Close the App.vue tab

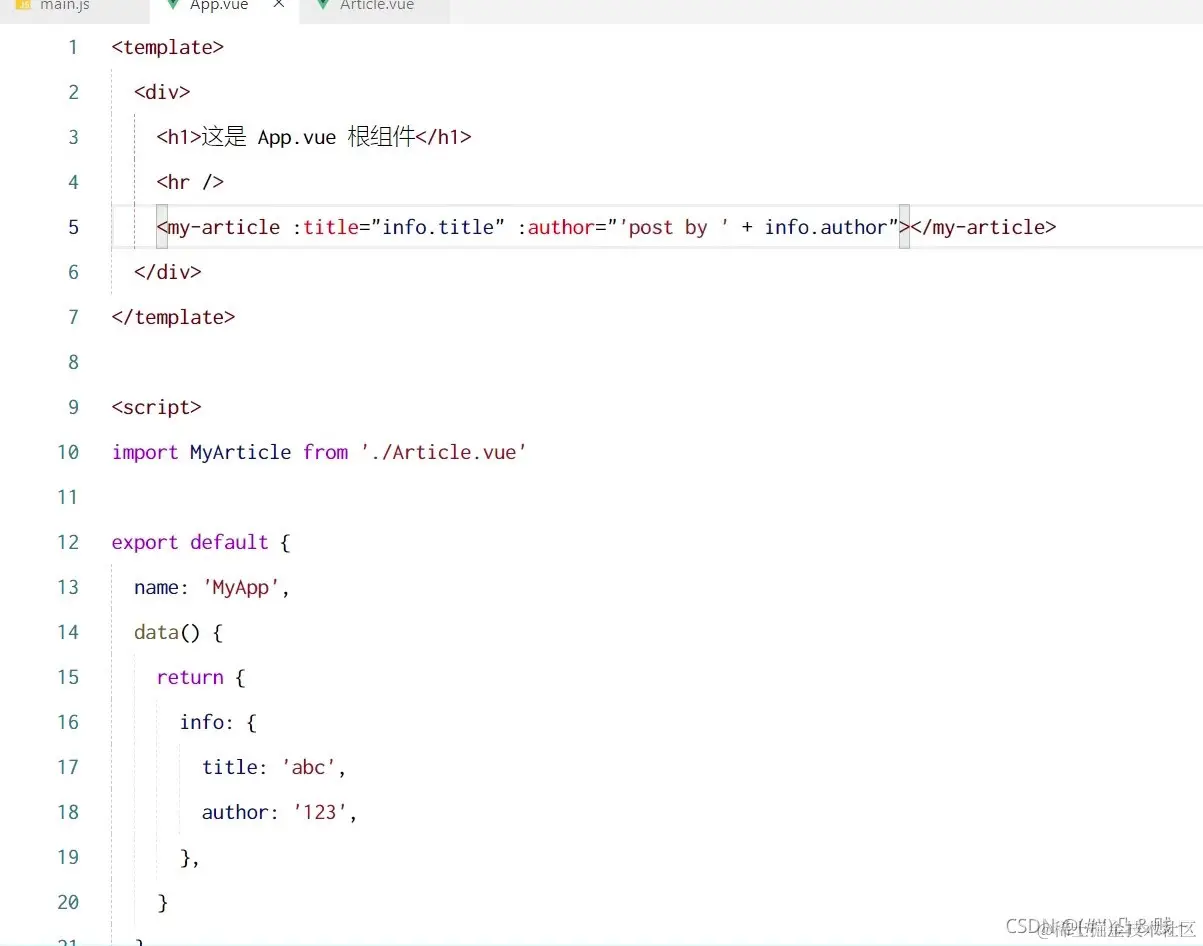click(x=279, y=5)
